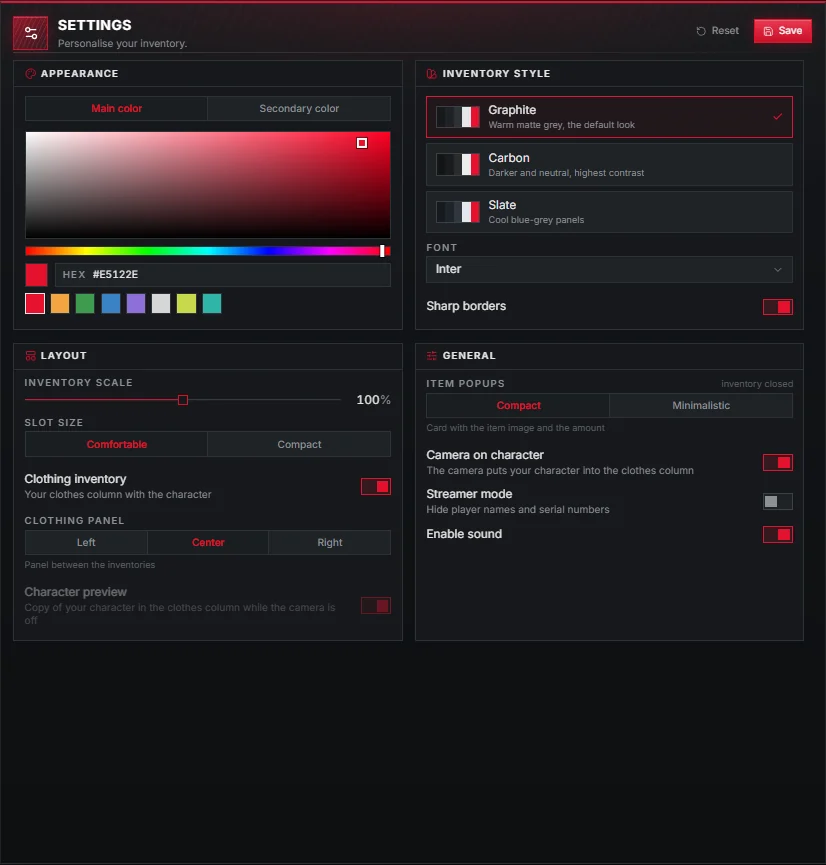The image size is (826, 865).
Task: Click the Graphite style preview thumbnail
Action: (x=457, y=117)
